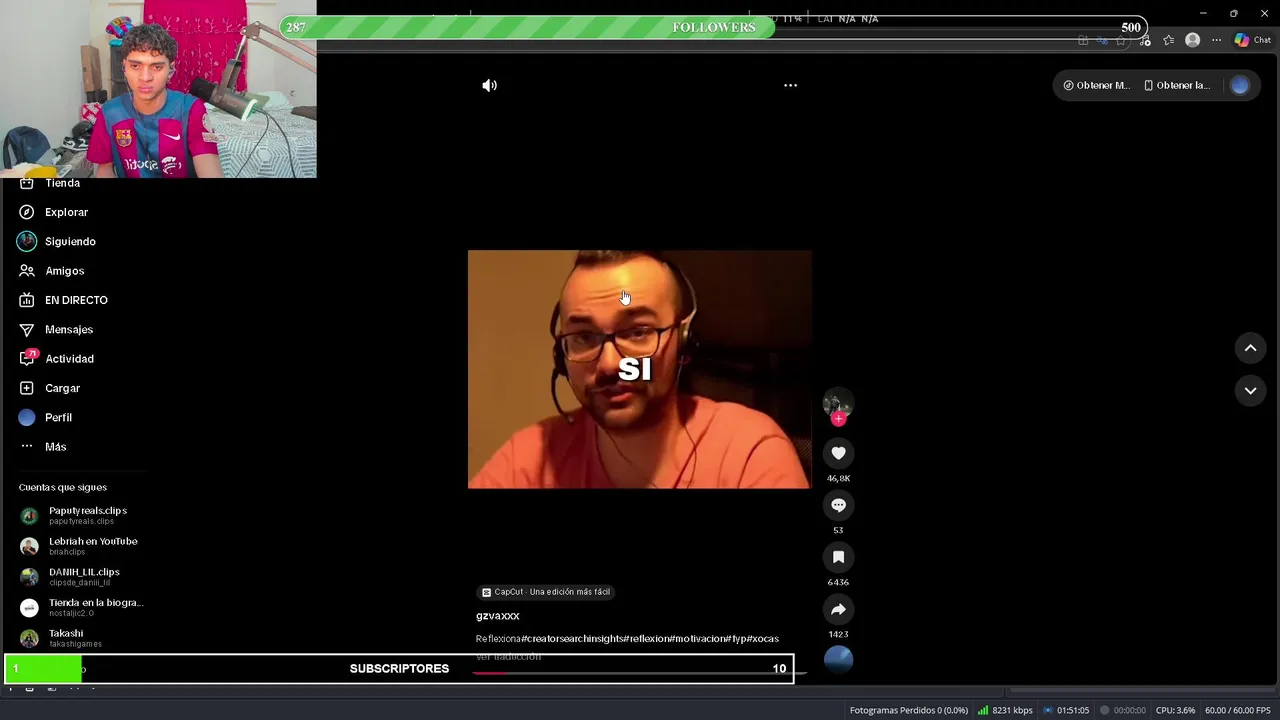The width and height of the screenshot is (1280, 720).
Task: Click the Fotogramas Perdidos status text
Action: [909, 710]
